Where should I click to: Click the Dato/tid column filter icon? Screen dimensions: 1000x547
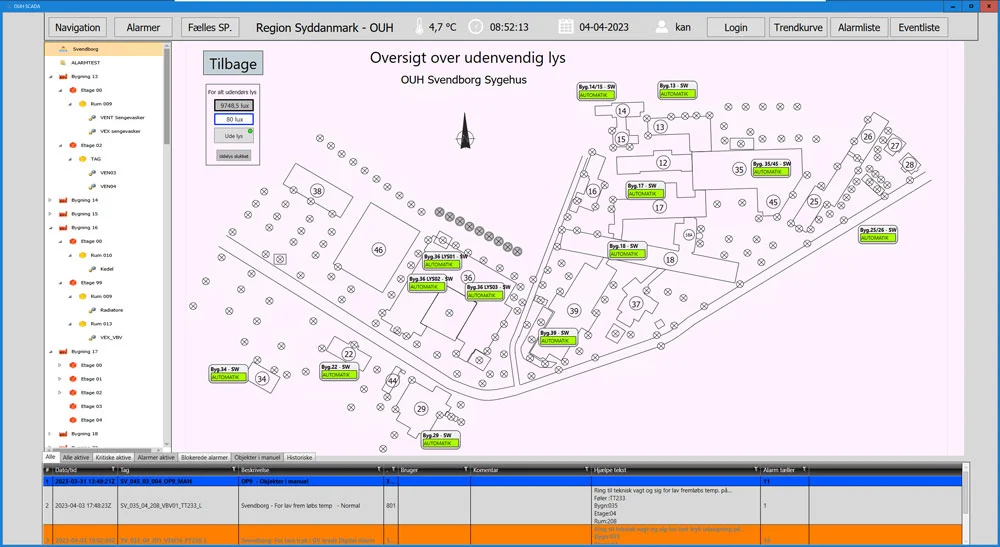[114, 470]
